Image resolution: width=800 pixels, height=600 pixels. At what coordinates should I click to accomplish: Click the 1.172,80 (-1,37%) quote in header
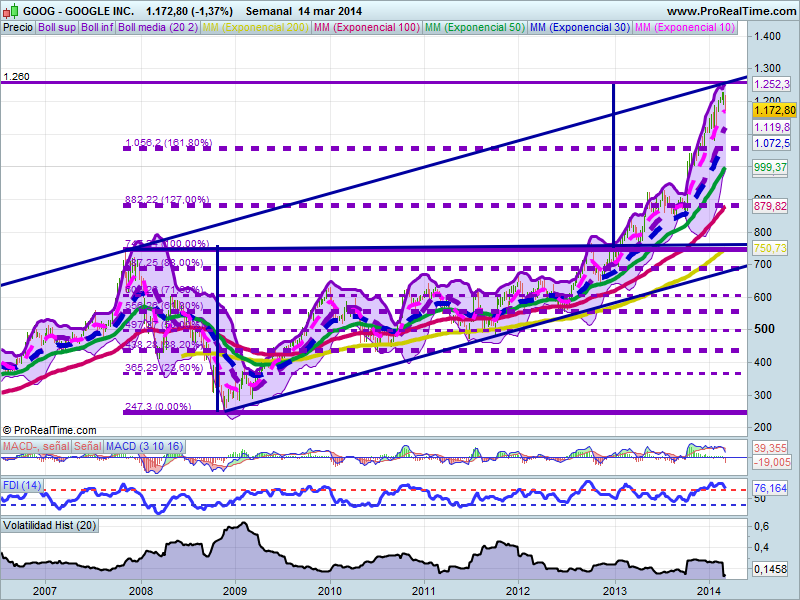point(189,11)
